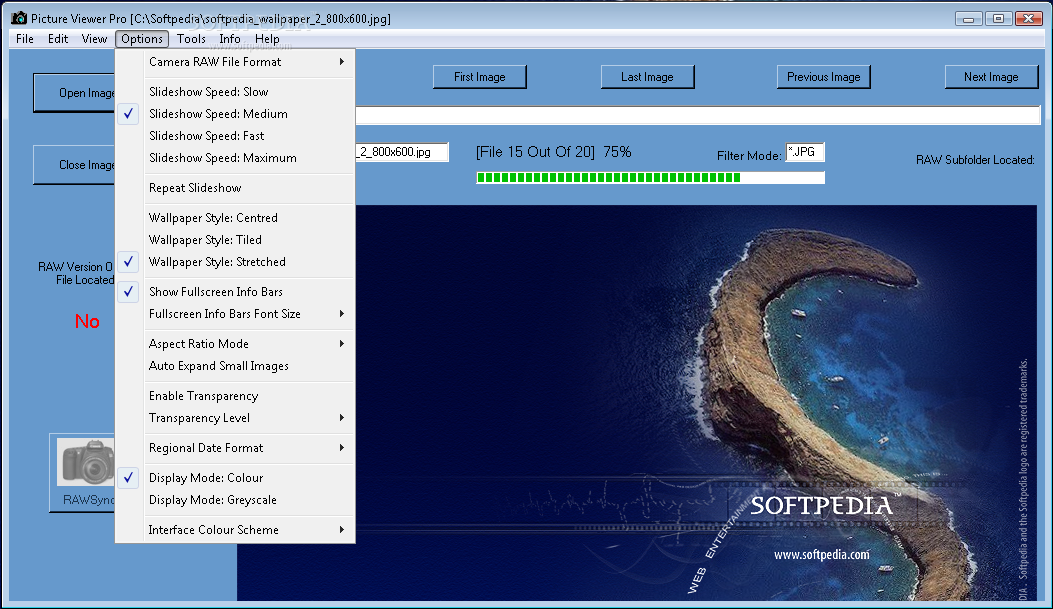Viewport: 1053px width, 609px height.
Task: Click the filename field ending 800x600.jpg
Action: coord(402,152)
